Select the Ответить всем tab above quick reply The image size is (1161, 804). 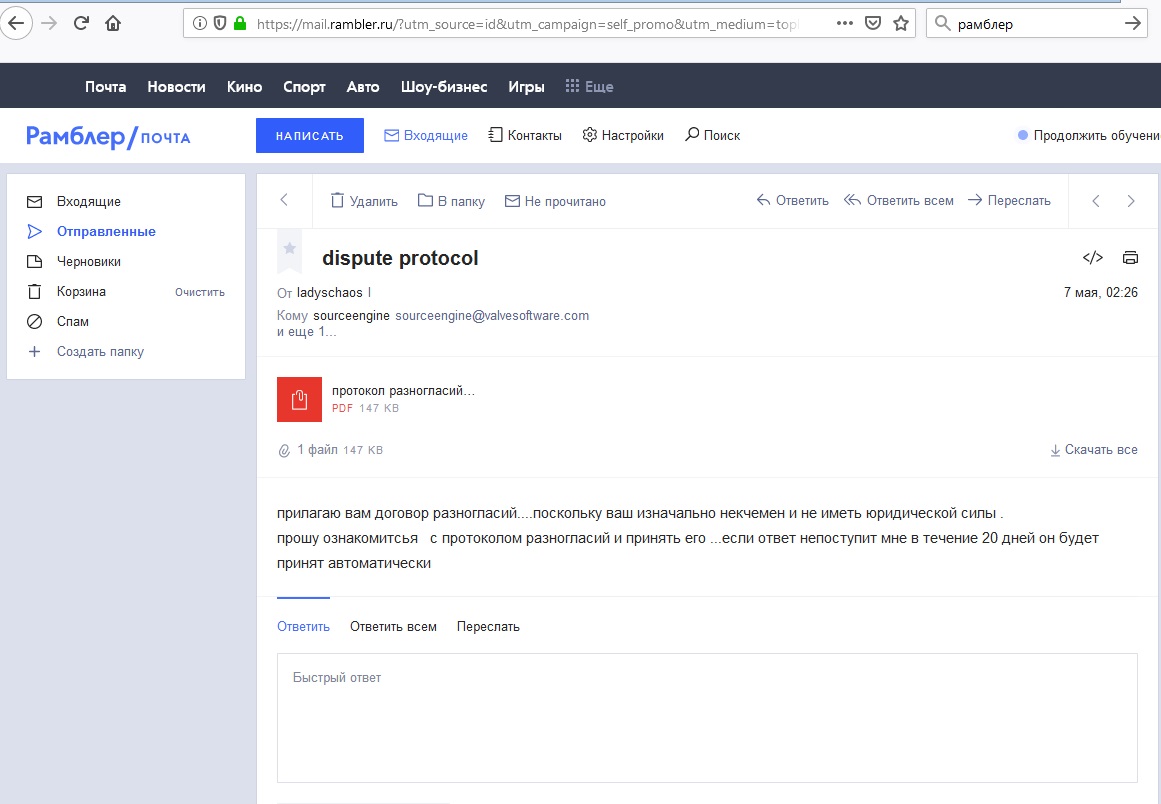pyautogui.click(x=393, y=626)
